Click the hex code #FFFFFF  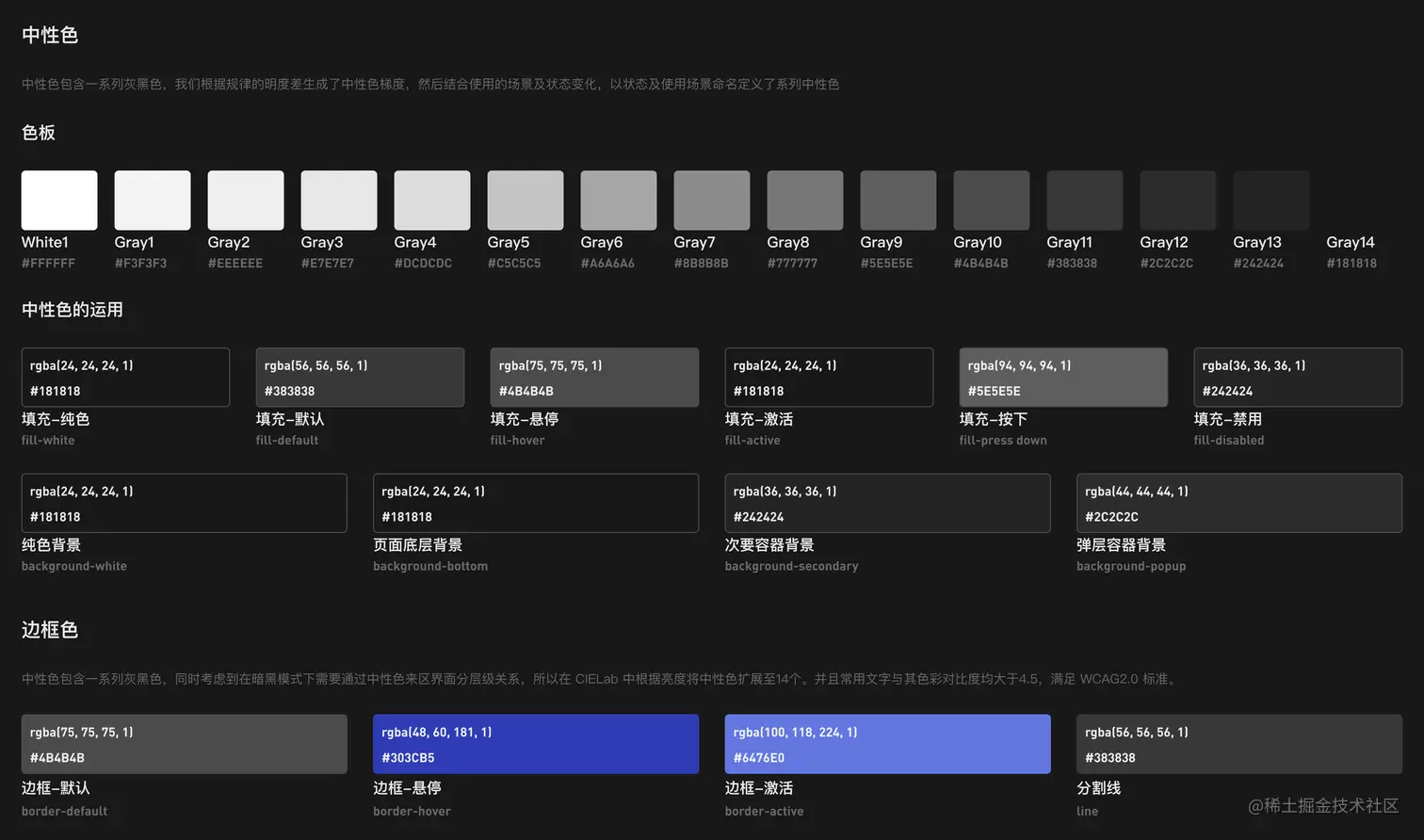(48, 264)
